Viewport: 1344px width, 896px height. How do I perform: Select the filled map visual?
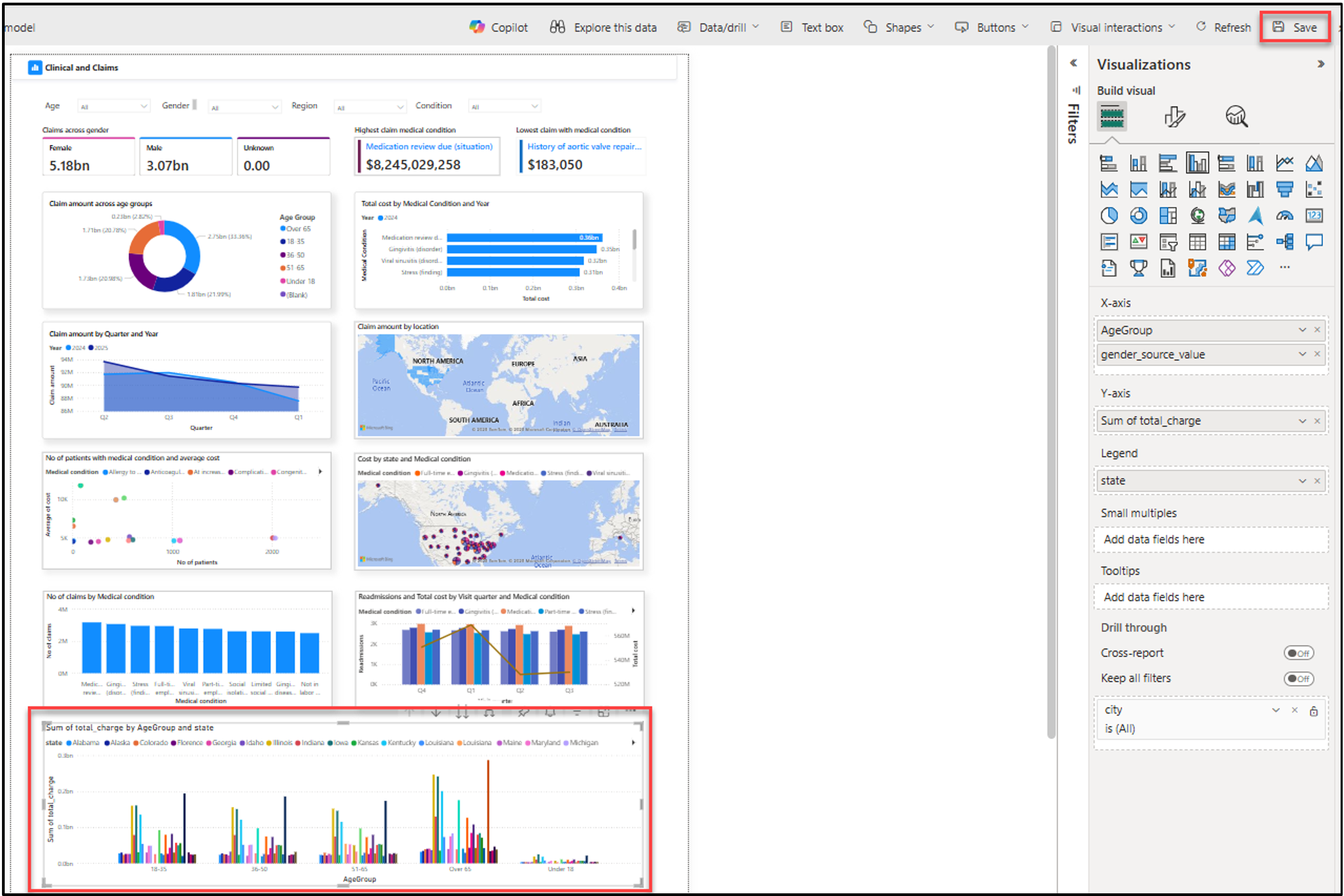(1226, 216)
